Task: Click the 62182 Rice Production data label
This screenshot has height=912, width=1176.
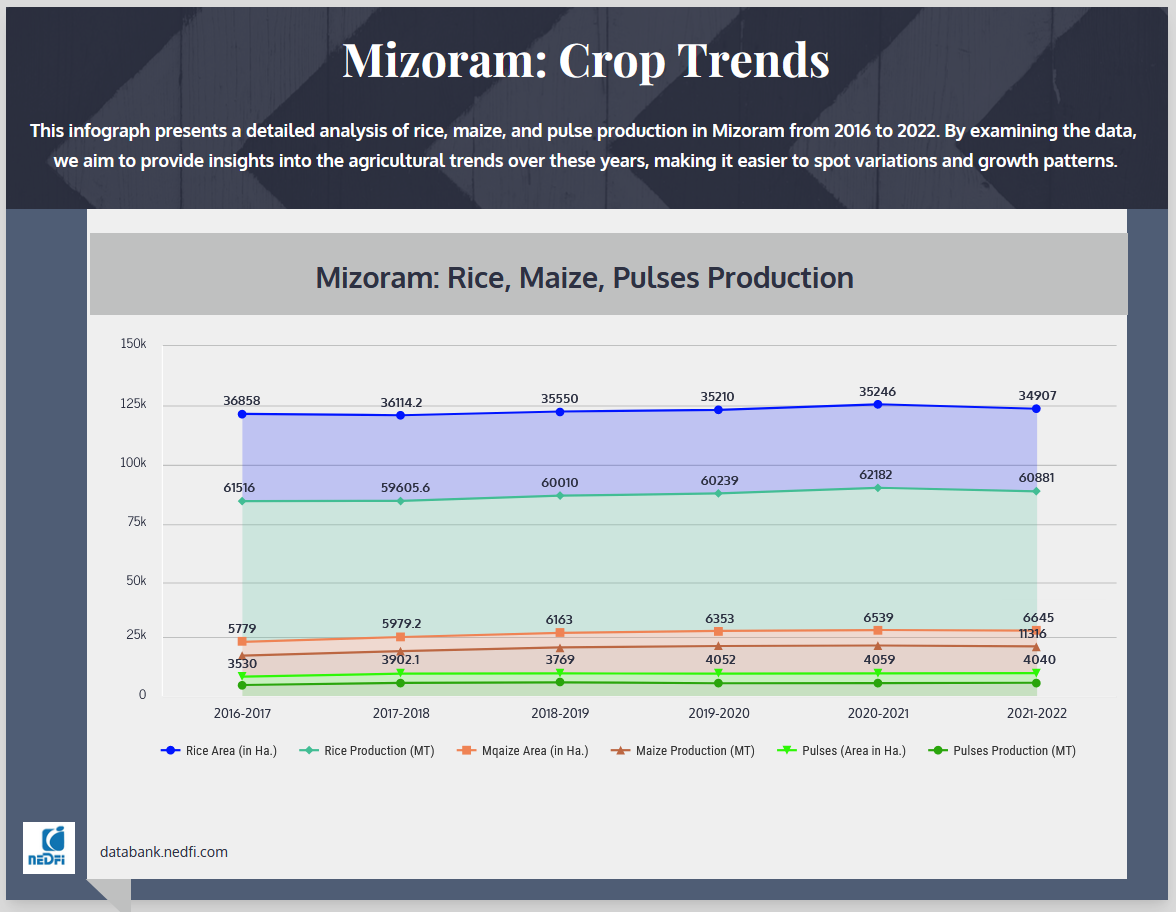Action: (x=878, y=473)
